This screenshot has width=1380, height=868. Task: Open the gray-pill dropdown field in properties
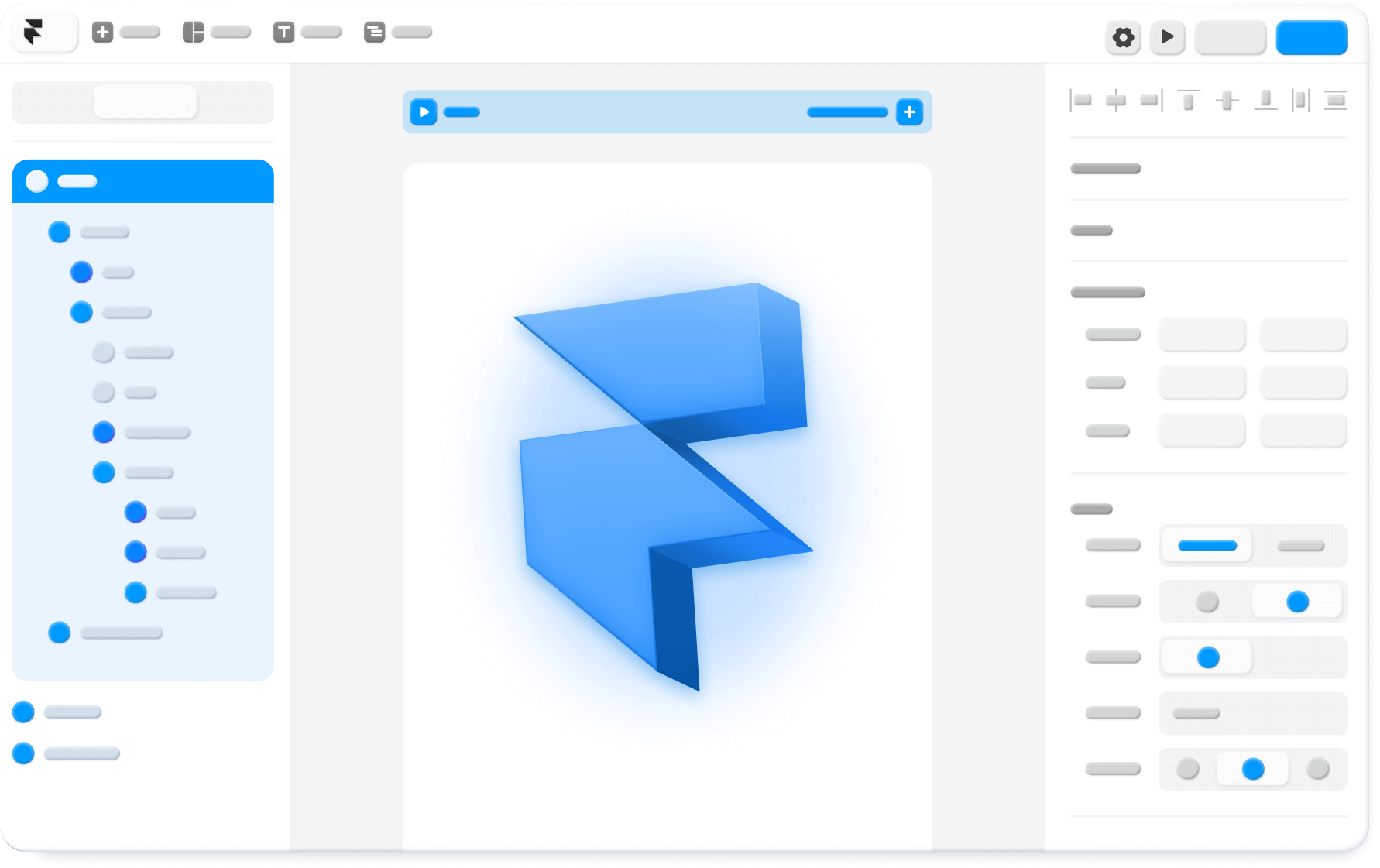pyautogui.click(x=1253, y=713)
